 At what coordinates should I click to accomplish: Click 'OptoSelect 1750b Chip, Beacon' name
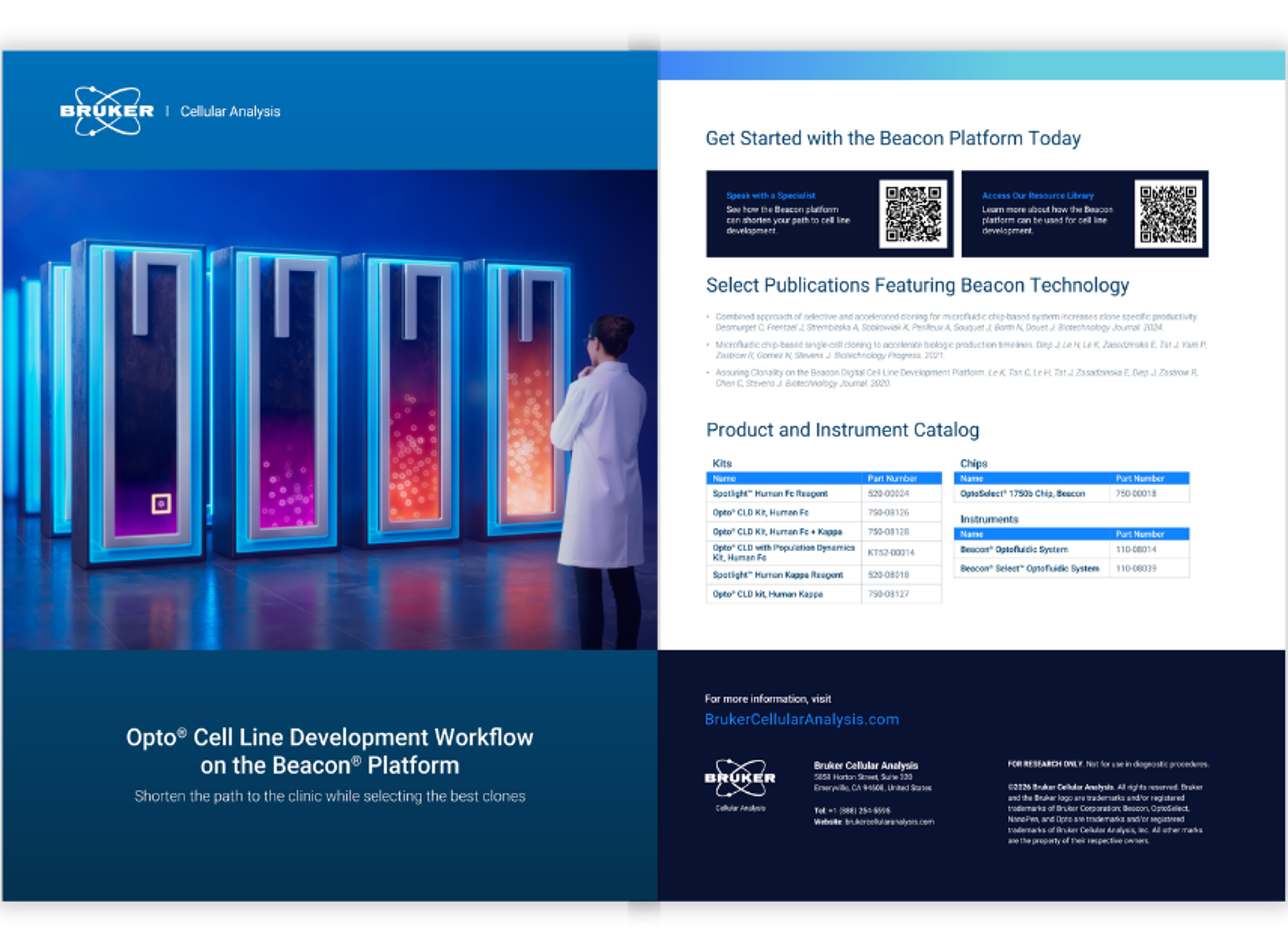click(x=1022, y=494)
